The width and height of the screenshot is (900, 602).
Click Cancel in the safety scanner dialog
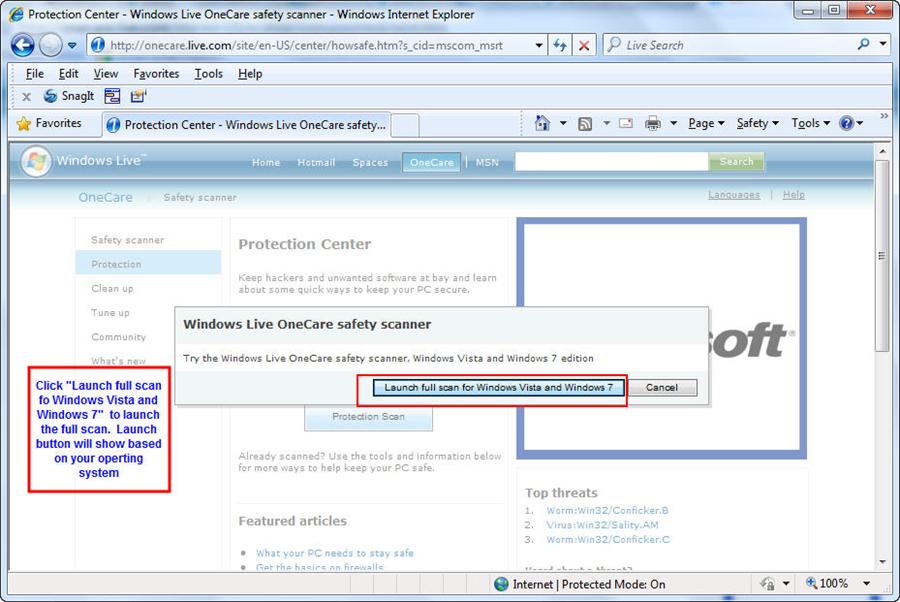pyautogui.click(x=662, y=388)
